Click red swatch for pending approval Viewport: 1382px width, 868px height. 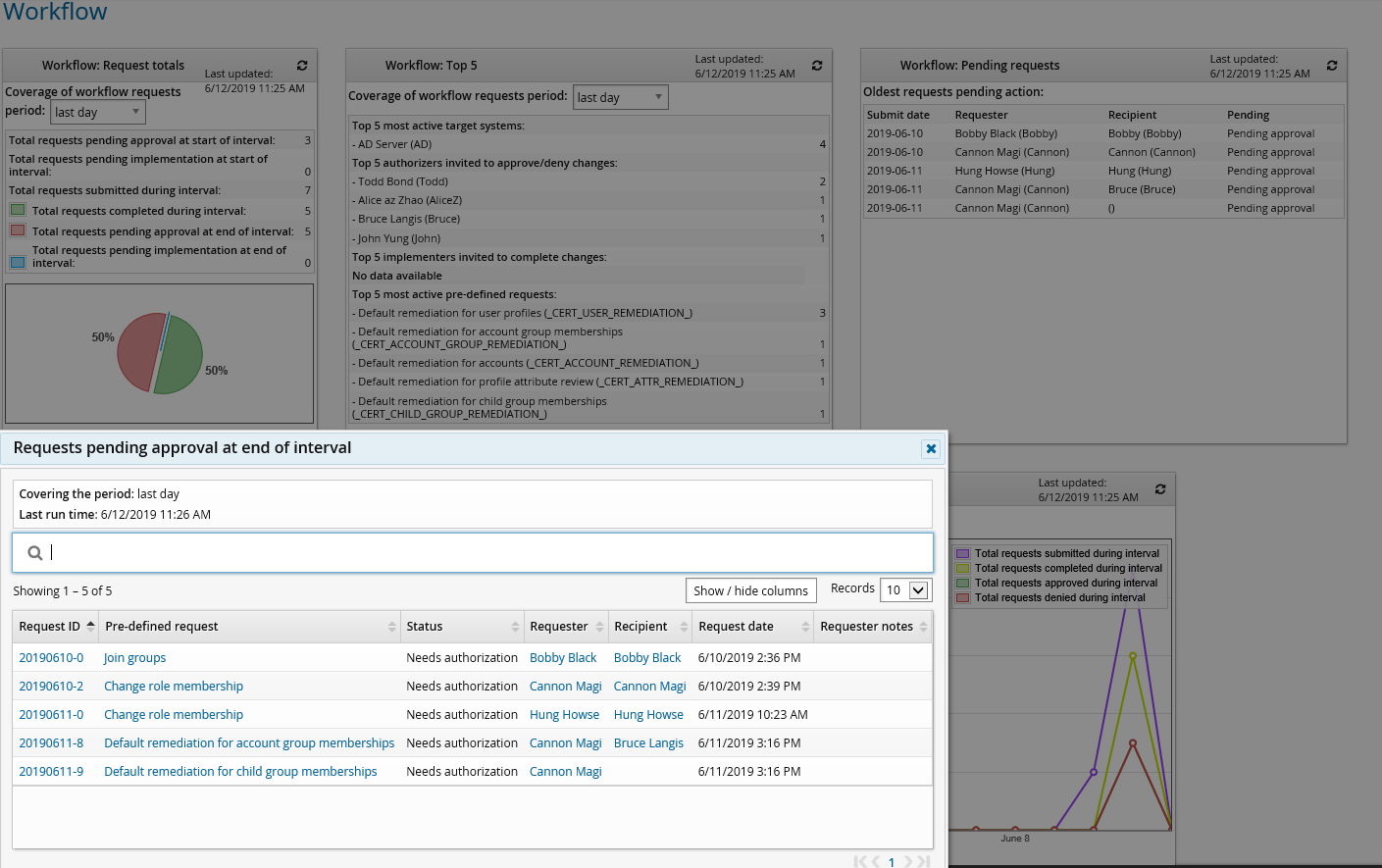coord(18,230)
